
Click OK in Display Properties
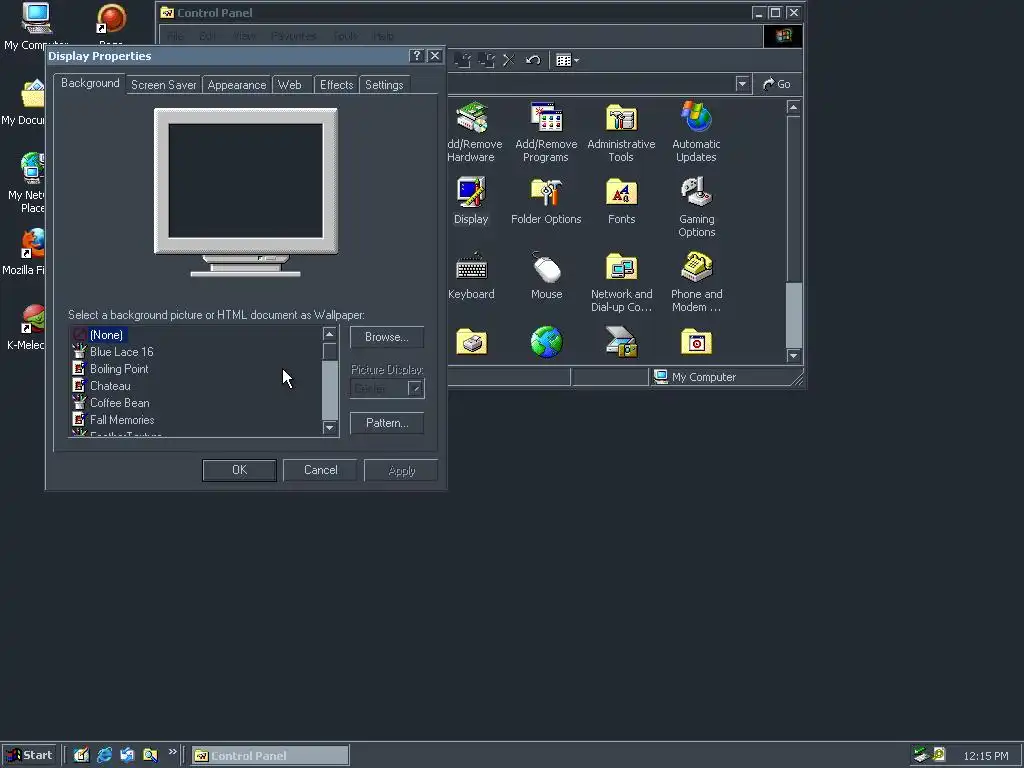pyautogui.click(x=240, y=470)
